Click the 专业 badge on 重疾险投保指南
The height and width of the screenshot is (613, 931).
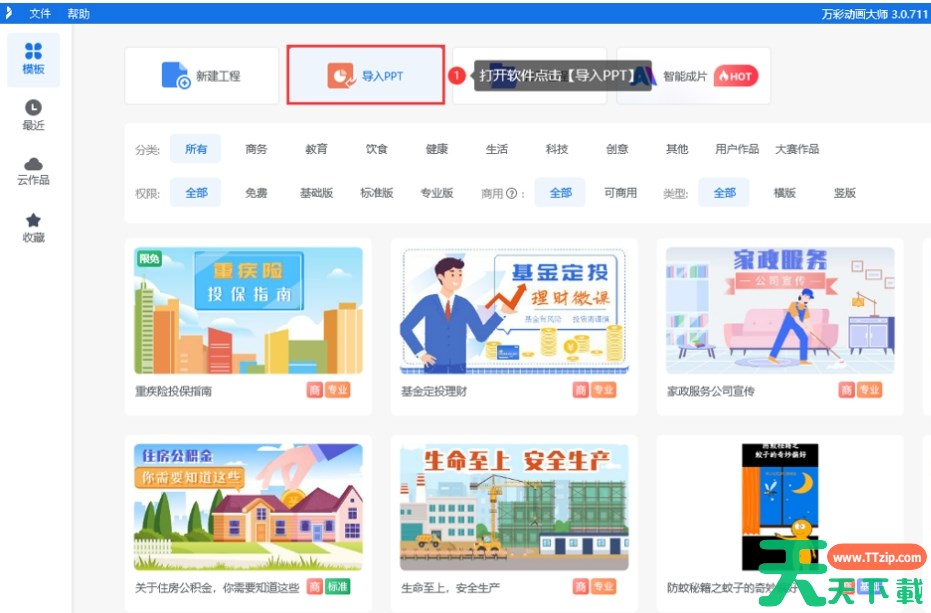tap(337, 390)
